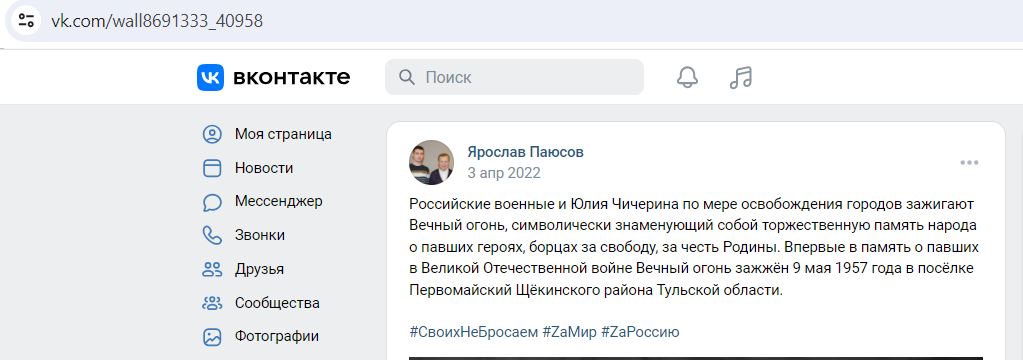Screen dimensions: 1023x360
Task: Click the #СвоихНеБросаем hashtag
Action: click(474, 332)
